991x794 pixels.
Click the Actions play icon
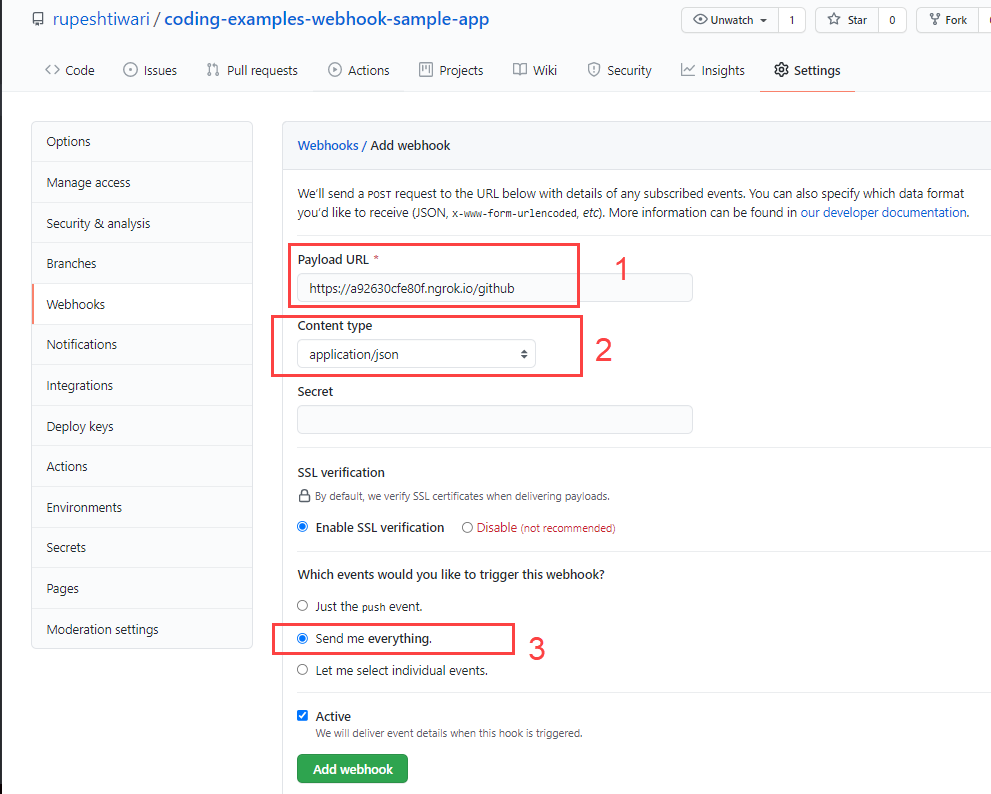335,70
